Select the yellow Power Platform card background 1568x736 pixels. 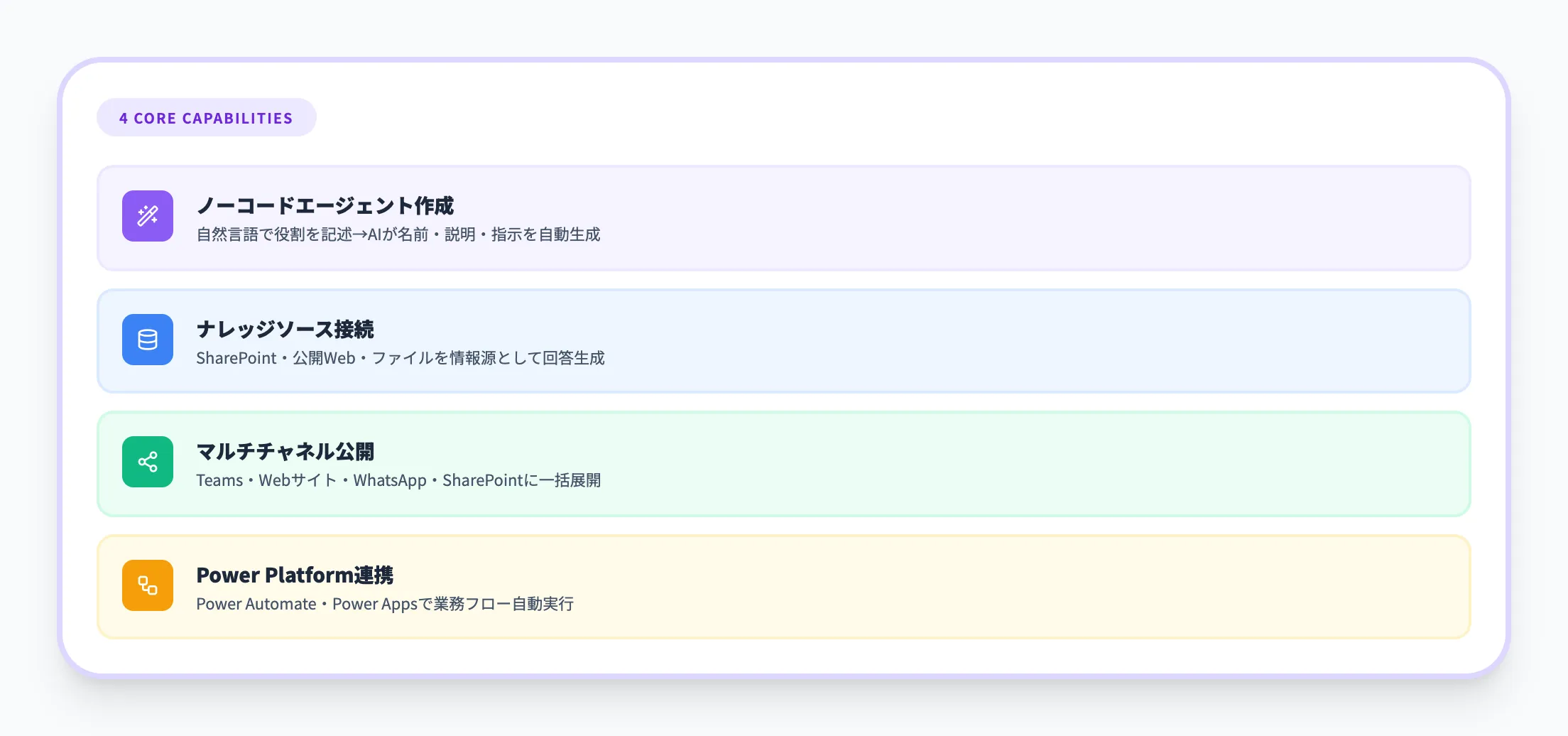tap(994, 587)
